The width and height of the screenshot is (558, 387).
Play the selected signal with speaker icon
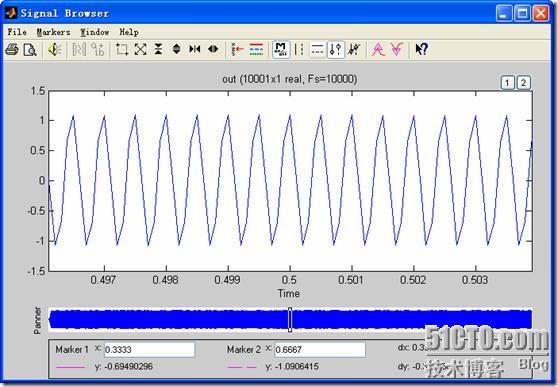(55, 49)
